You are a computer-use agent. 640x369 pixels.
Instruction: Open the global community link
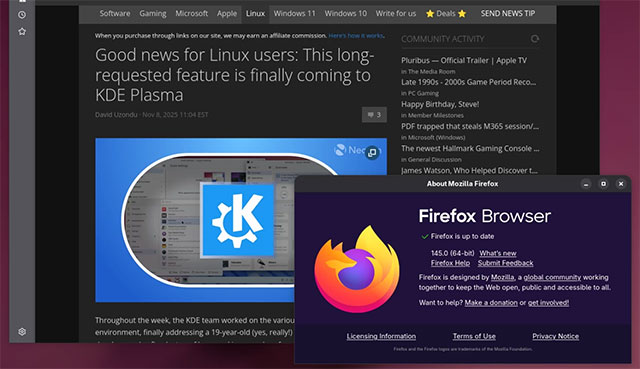(x=552, y=278)
